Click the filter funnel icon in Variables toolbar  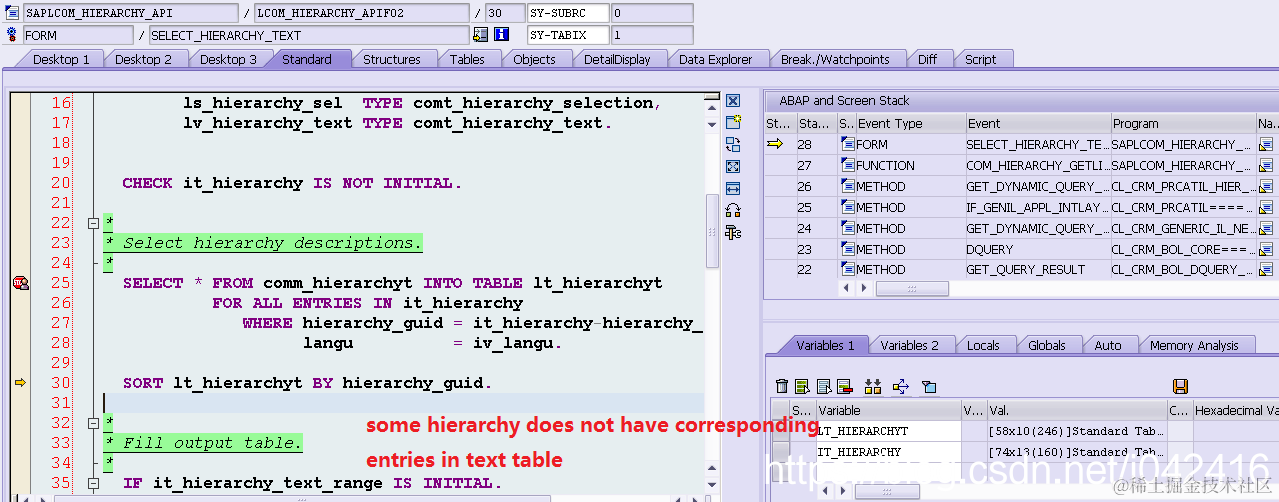click(x=929, y=386)
